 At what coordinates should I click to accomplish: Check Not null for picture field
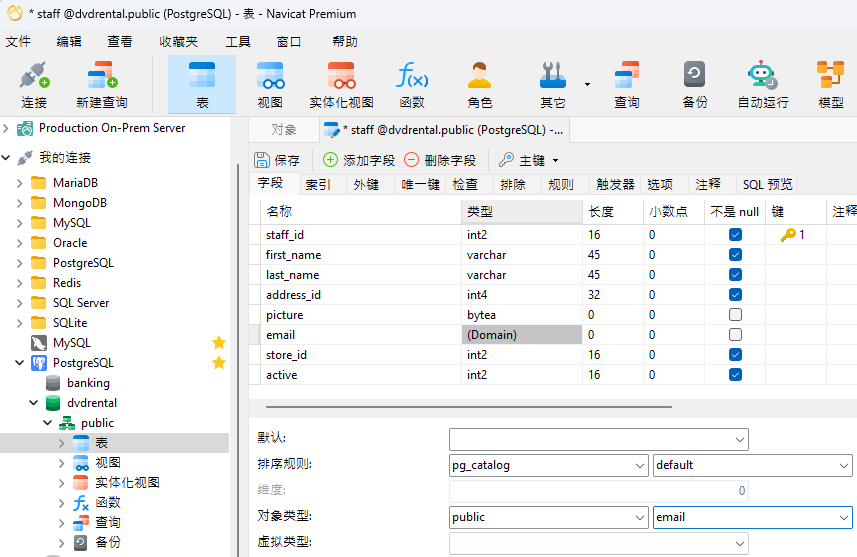pos(735,315)
